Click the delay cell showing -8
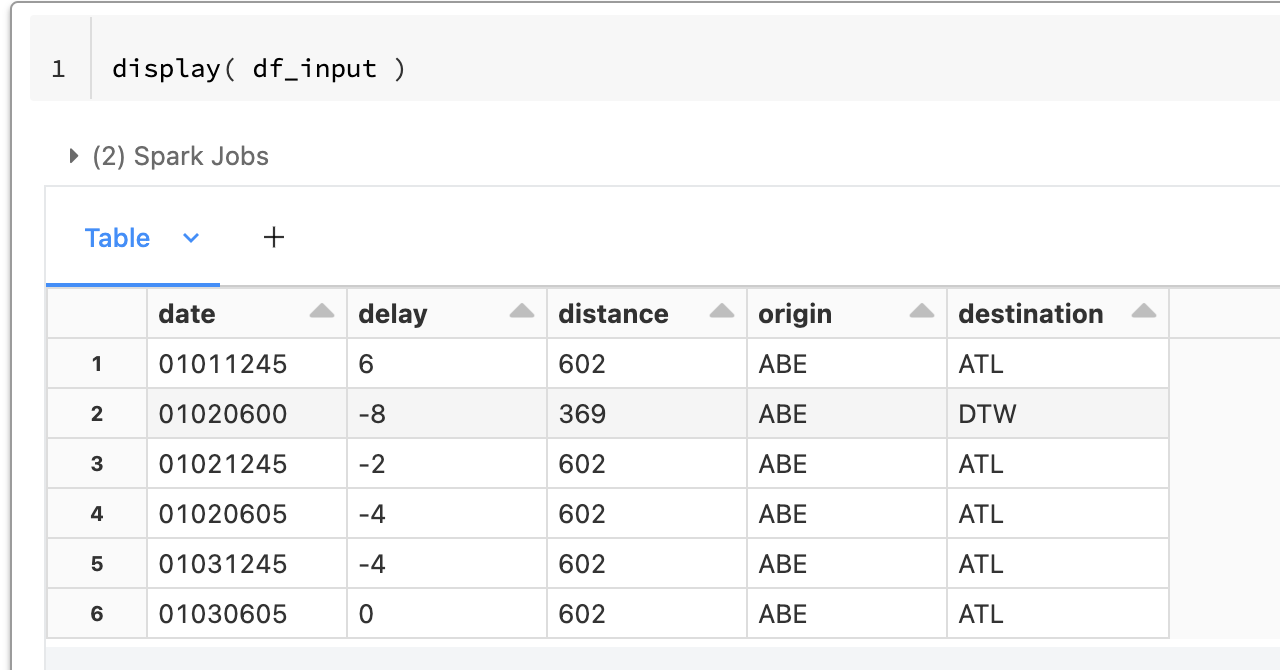 click(447, 414)
